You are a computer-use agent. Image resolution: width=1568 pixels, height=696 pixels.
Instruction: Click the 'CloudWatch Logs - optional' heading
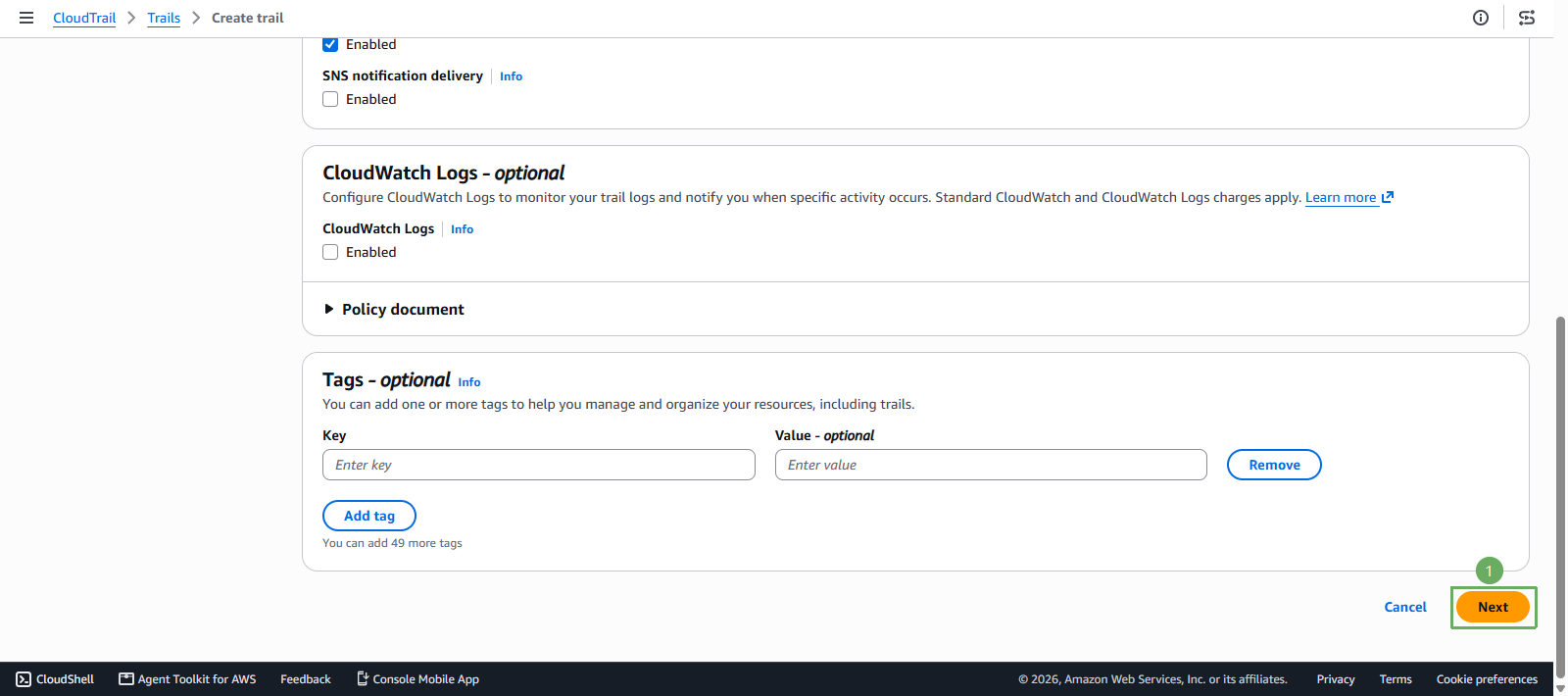444,173
